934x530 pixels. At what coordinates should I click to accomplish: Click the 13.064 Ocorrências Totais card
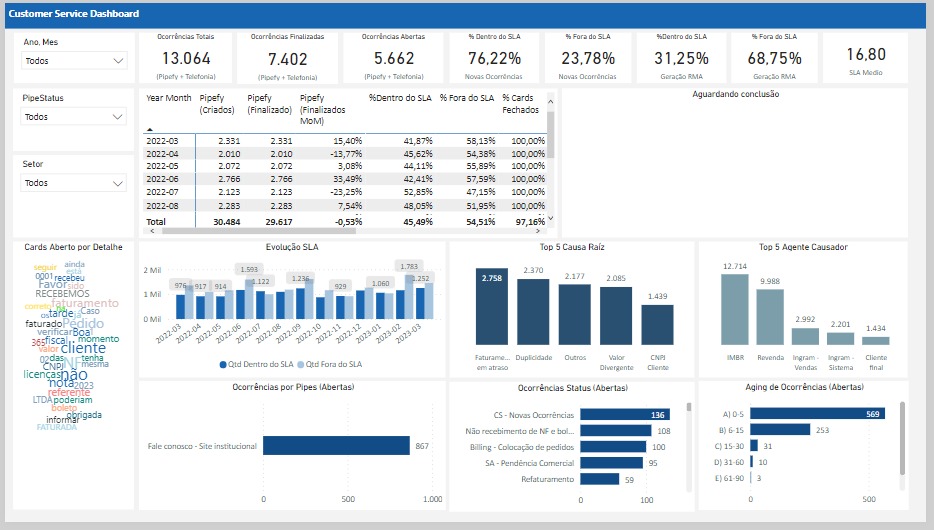click(x=186, y=58)
